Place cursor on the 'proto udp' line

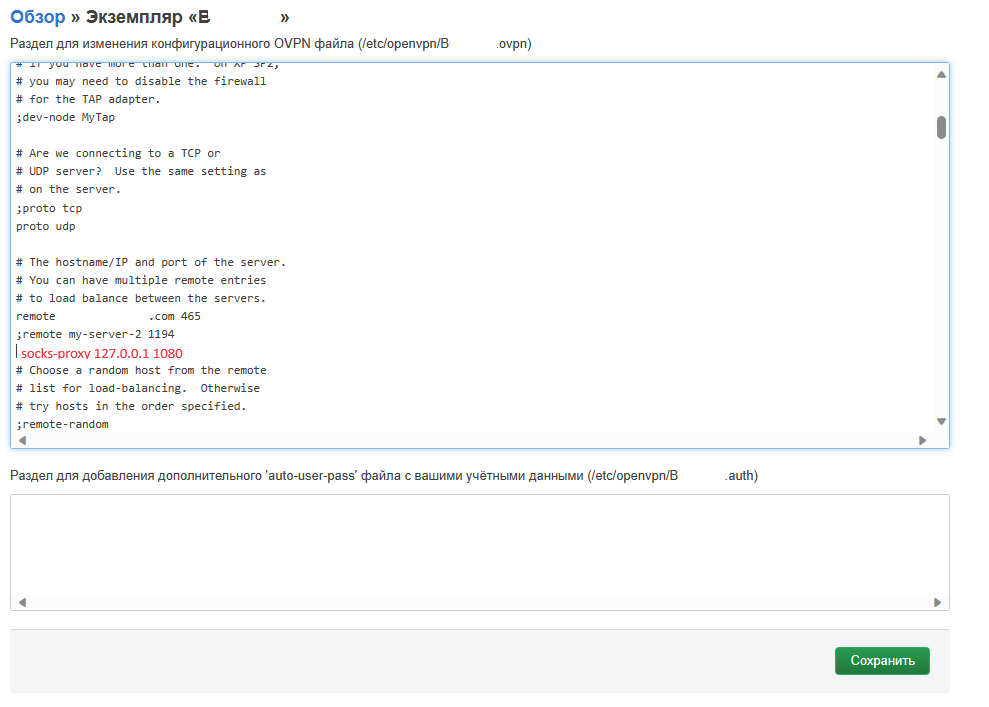click(x=46, y=226)
